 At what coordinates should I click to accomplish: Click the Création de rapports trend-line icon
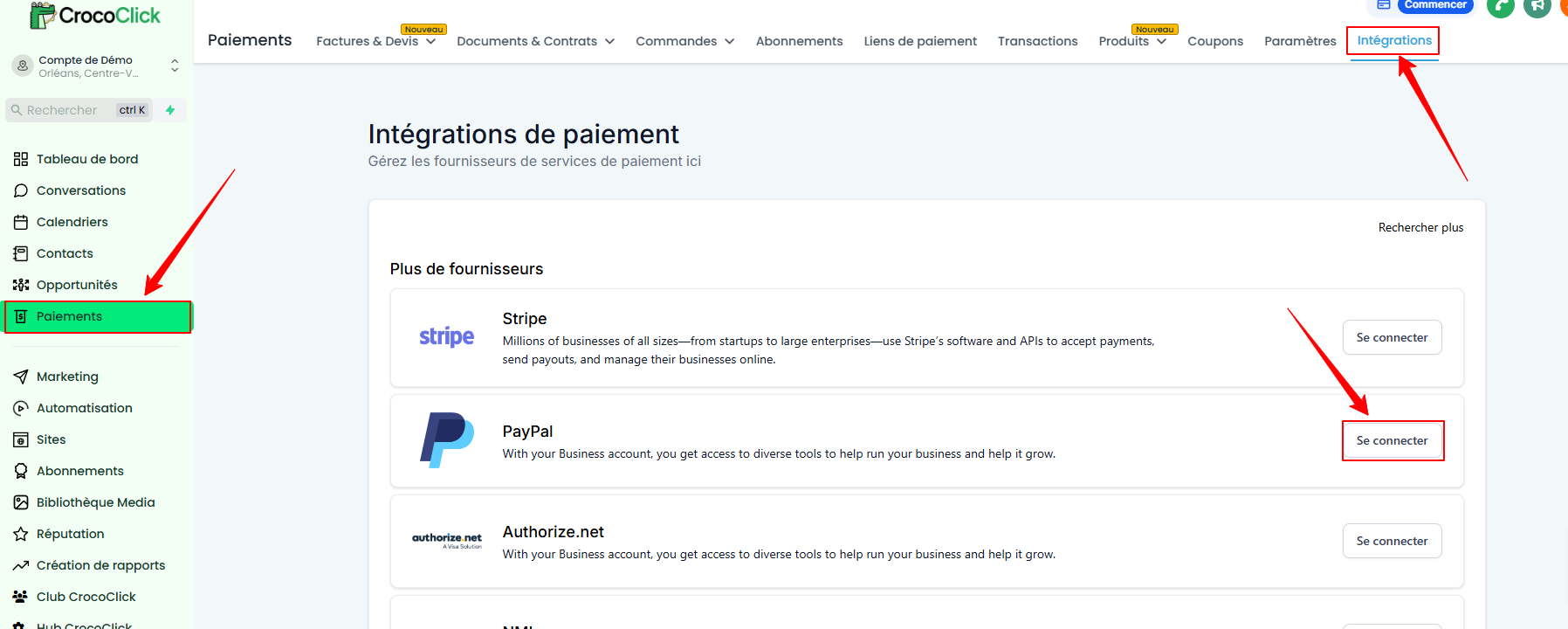[21, 565]
